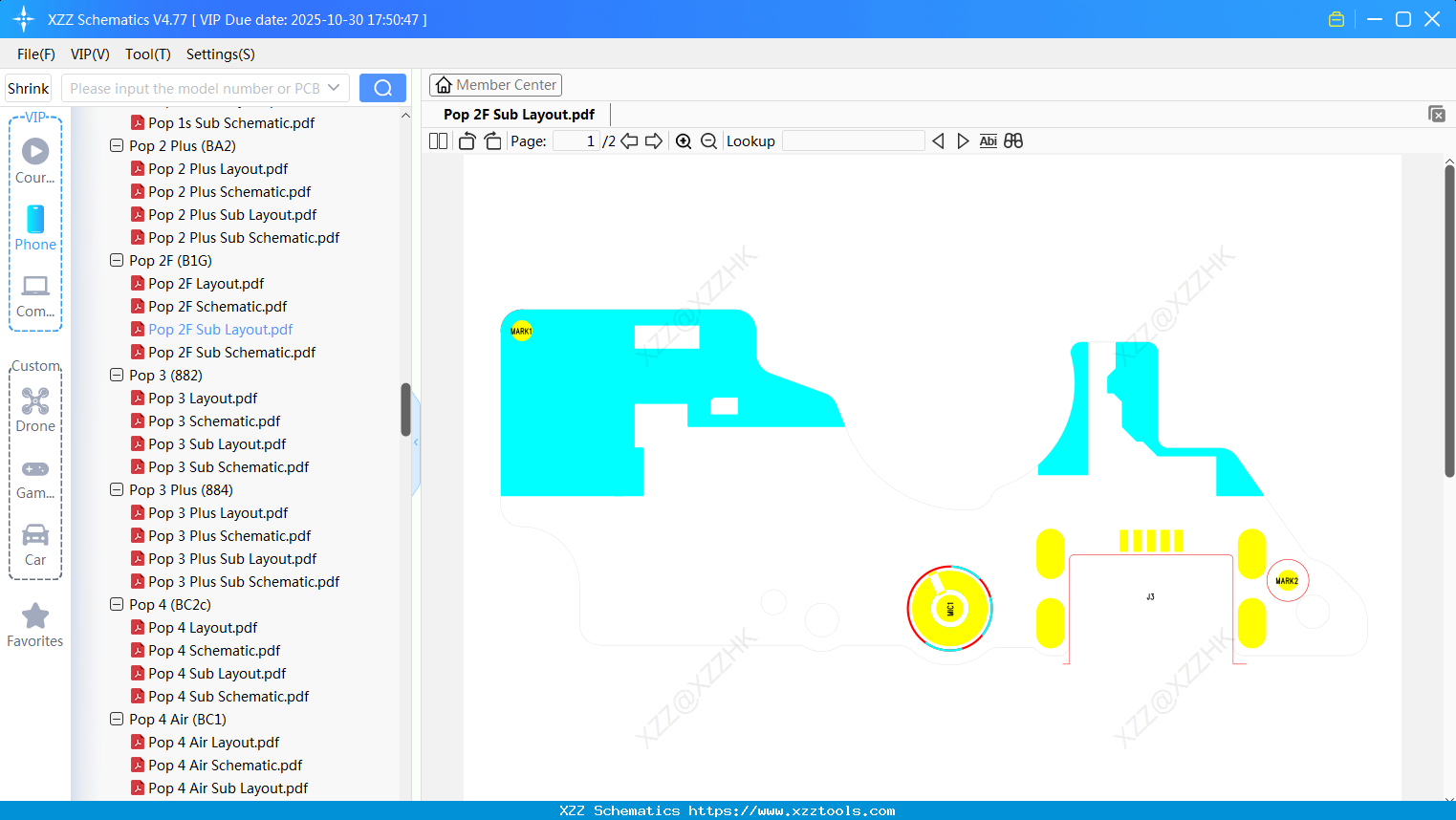
Task: Collapse the Pop 3 (882) tree node
Action: coord(116,375)
